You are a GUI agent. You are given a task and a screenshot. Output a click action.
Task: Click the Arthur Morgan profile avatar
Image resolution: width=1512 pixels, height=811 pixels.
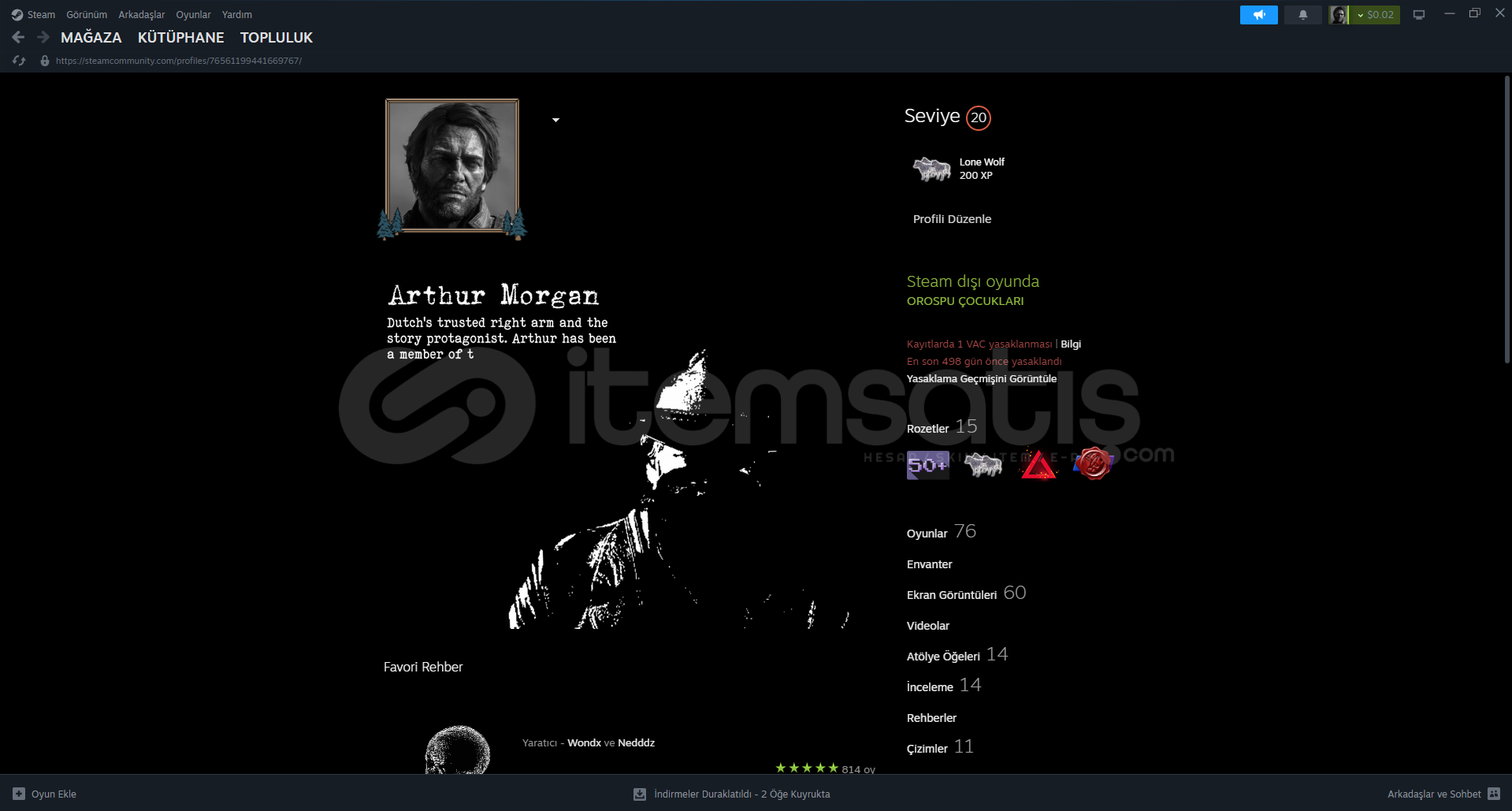click(452, 166)
